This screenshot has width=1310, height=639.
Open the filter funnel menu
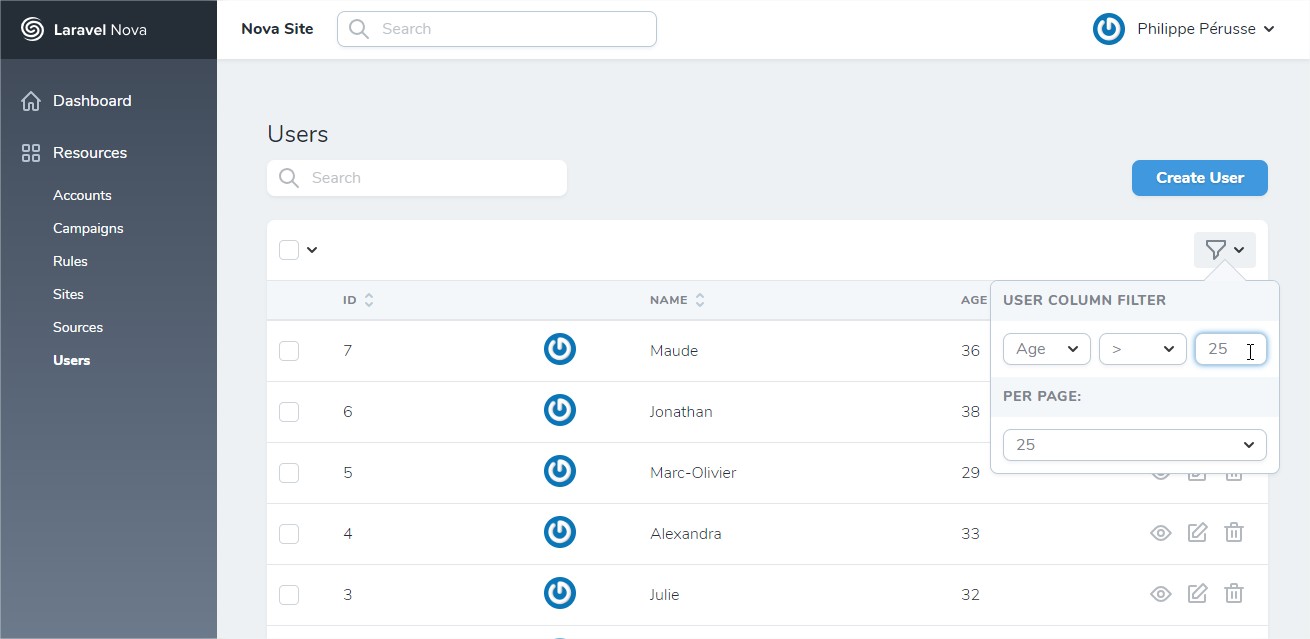1224,250
